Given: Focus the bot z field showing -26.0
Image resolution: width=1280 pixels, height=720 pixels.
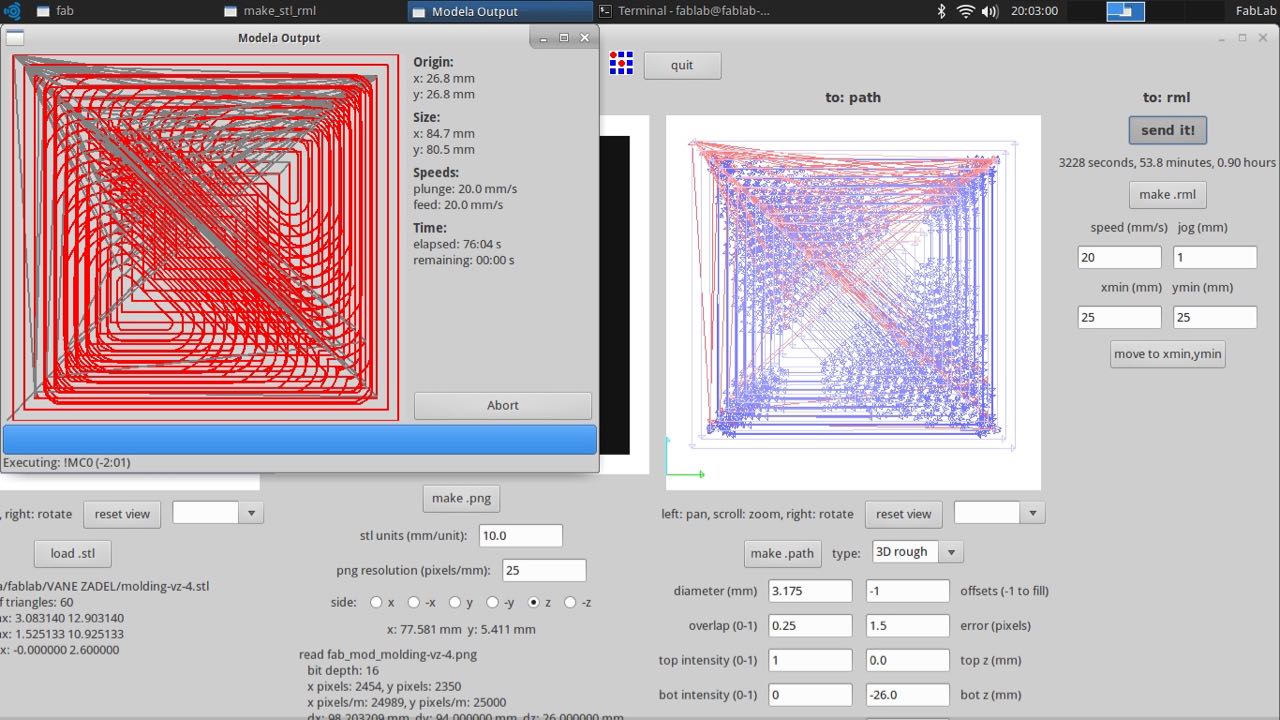Looking at the screenshot, I should [908, 695].
